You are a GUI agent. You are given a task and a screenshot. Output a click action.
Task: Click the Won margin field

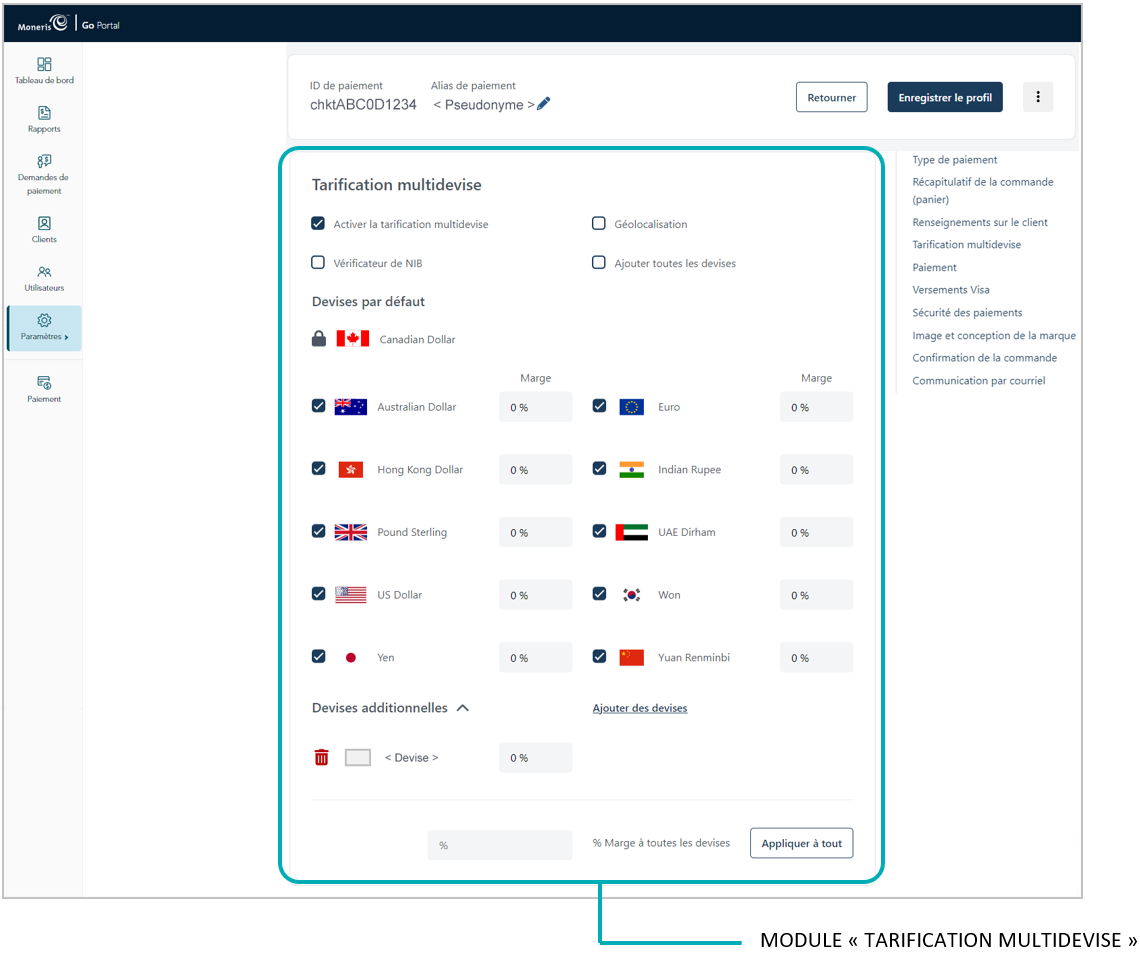[x=816, y=595]
